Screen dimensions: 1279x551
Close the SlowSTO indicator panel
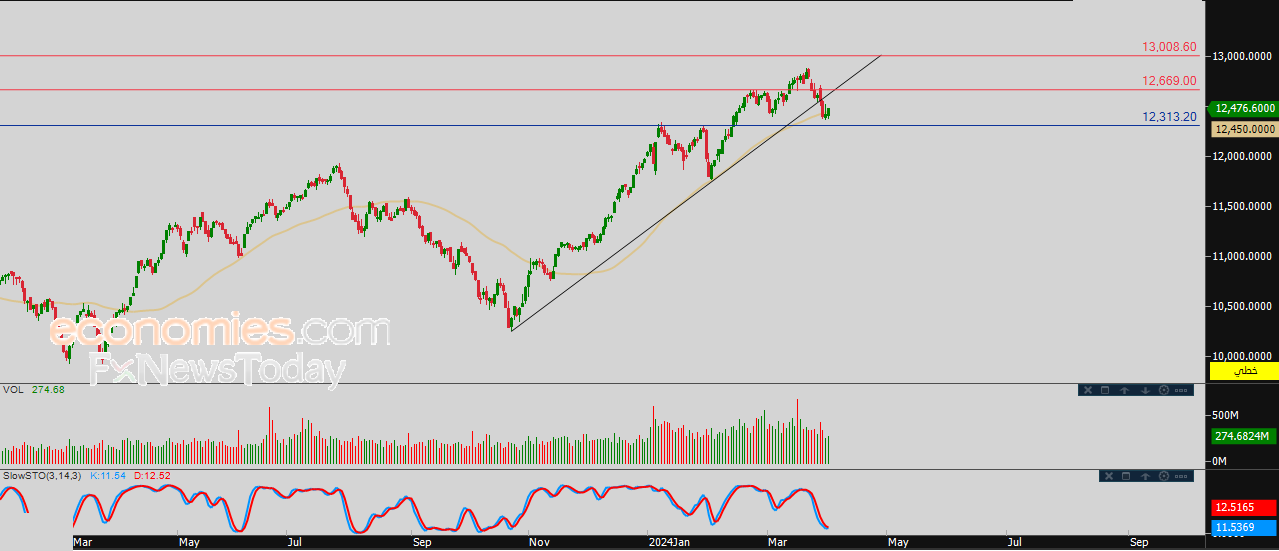(x=1109, y=476)
